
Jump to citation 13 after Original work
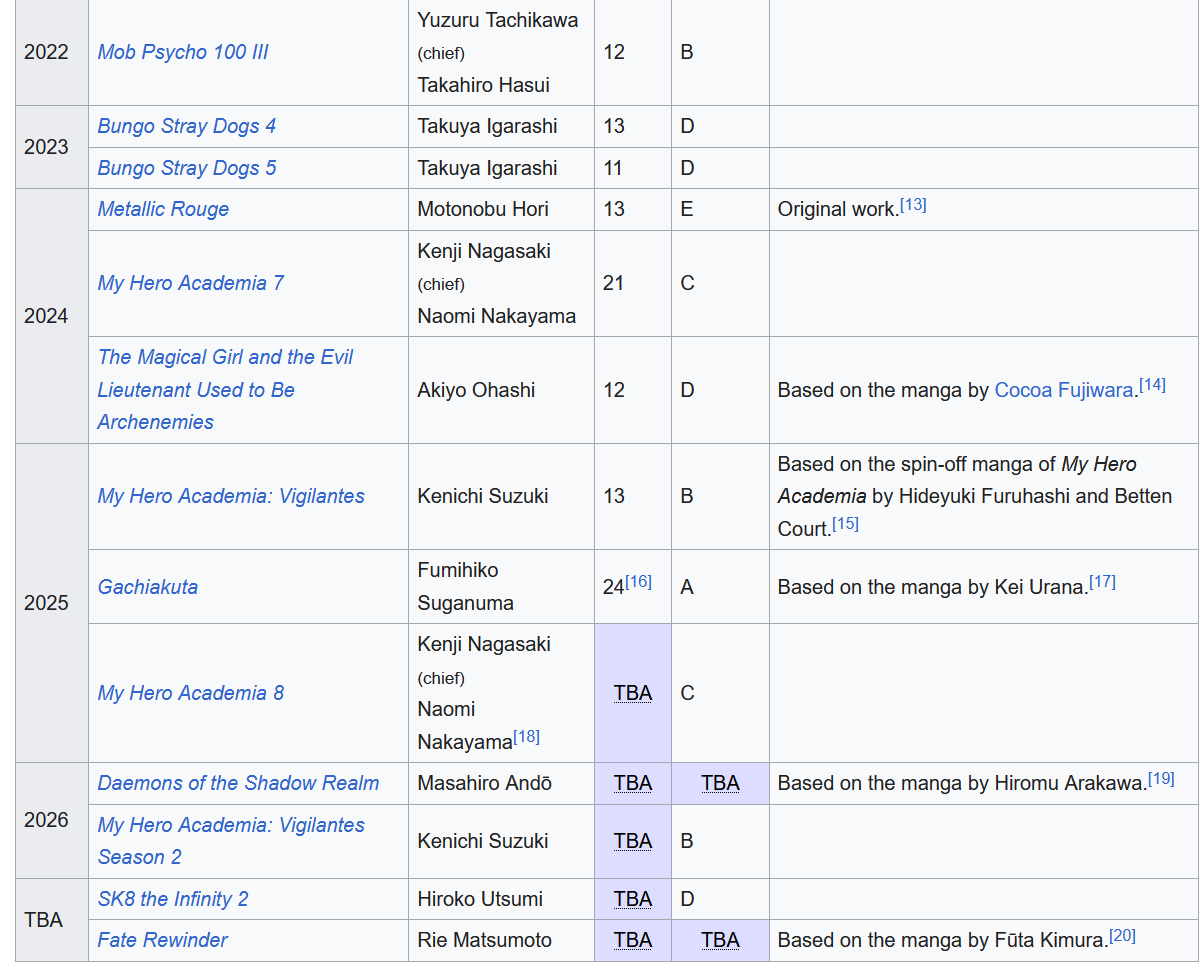point(913,205)
